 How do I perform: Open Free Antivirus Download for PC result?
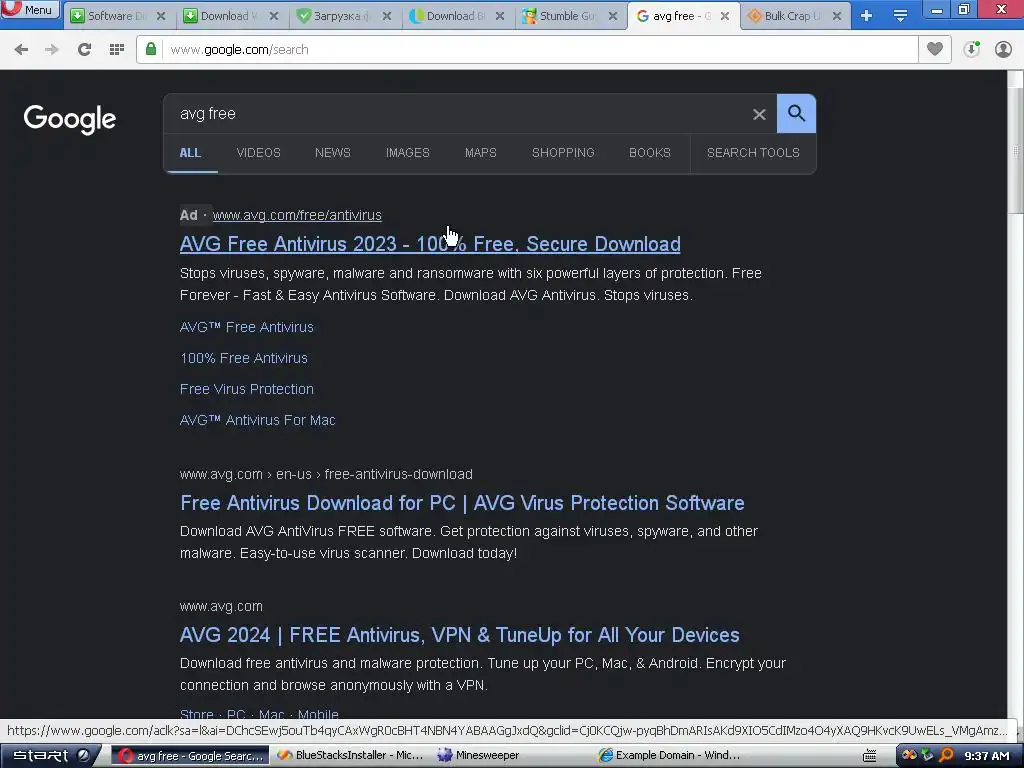(462, 503)
